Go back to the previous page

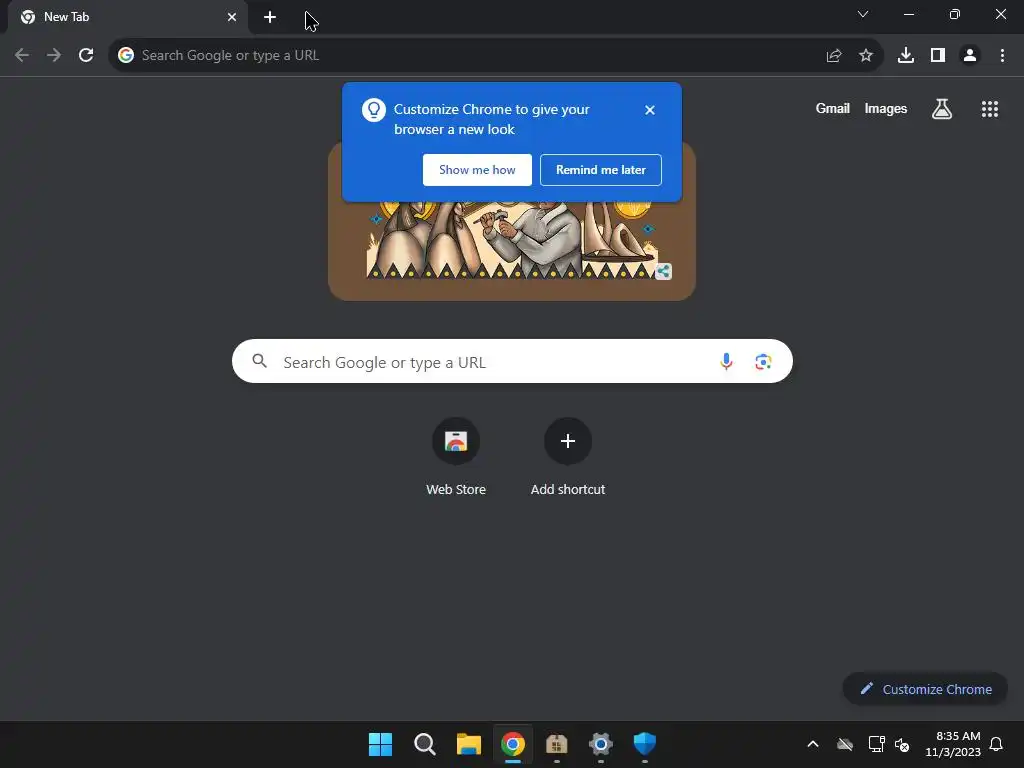(x=22, y=56)
